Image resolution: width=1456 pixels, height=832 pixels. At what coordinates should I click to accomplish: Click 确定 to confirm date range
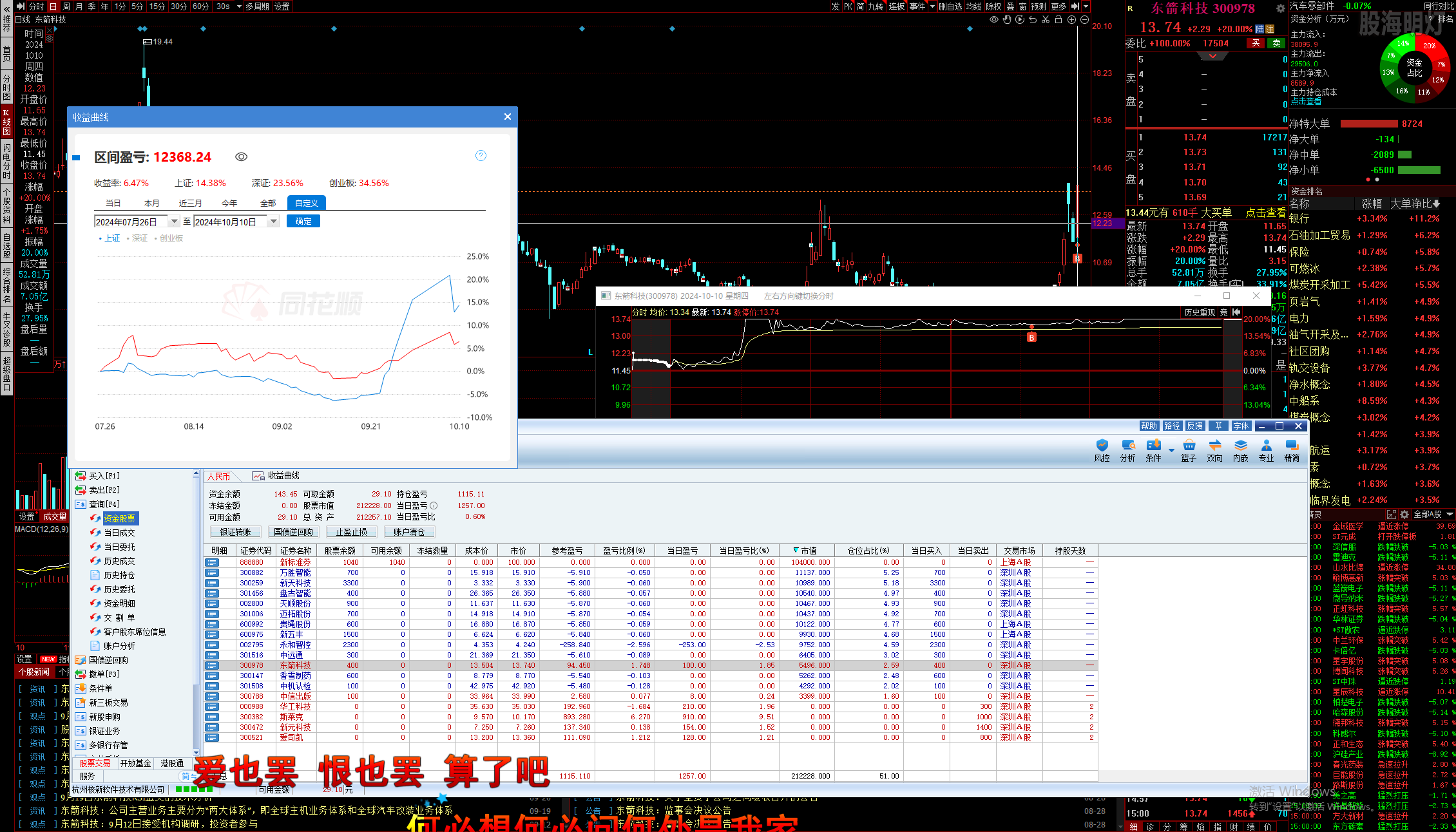pyautogui.click(x=303, y=221)
